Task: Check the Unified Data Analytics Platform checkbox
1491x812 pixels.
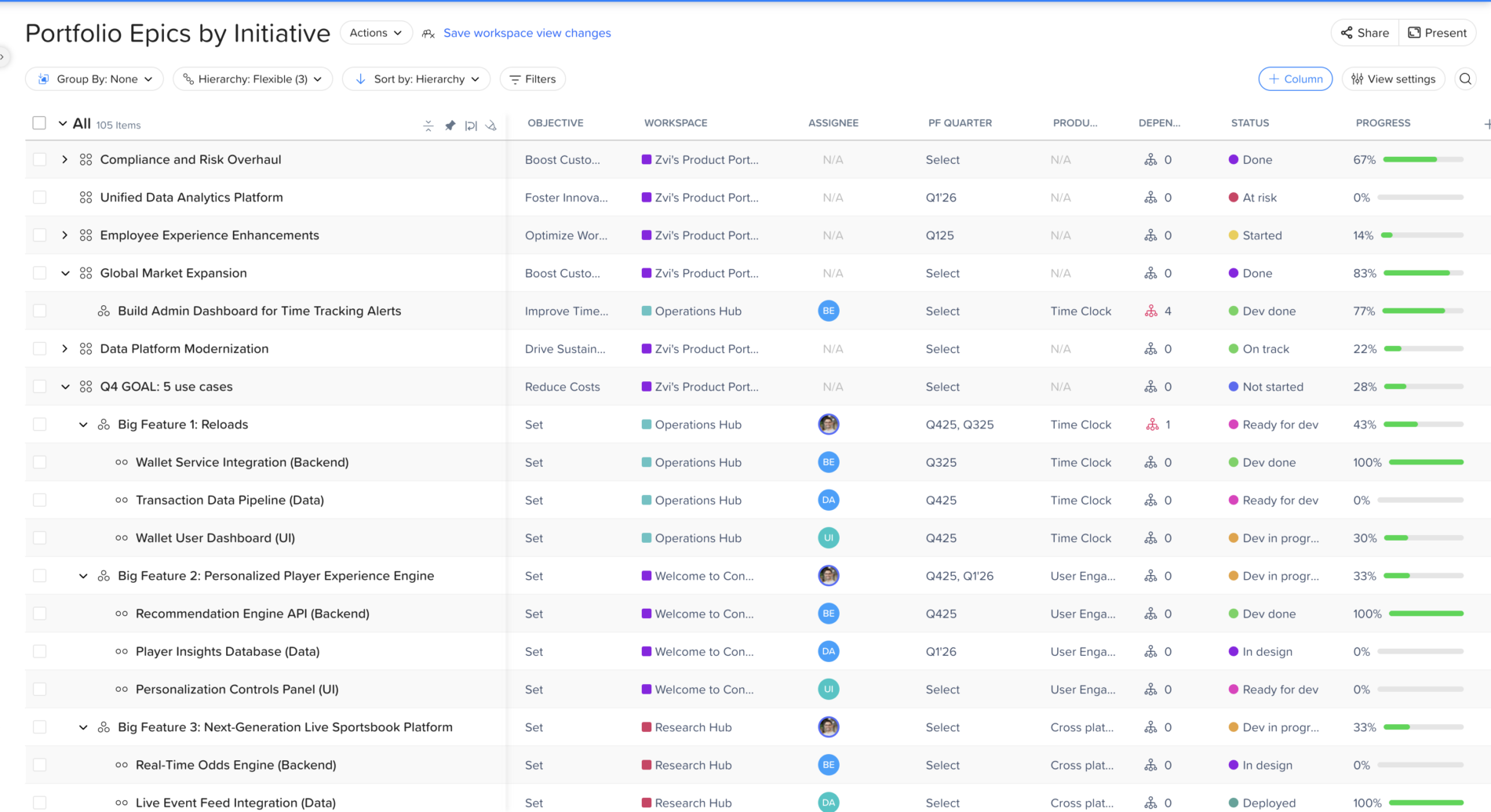Action: tap(39, 198)
